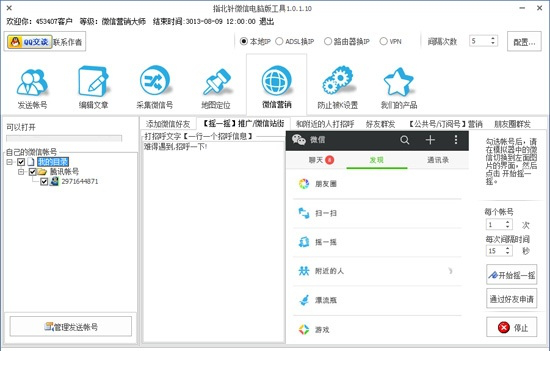Open the 发送帐号 section icon

(32, 82)
